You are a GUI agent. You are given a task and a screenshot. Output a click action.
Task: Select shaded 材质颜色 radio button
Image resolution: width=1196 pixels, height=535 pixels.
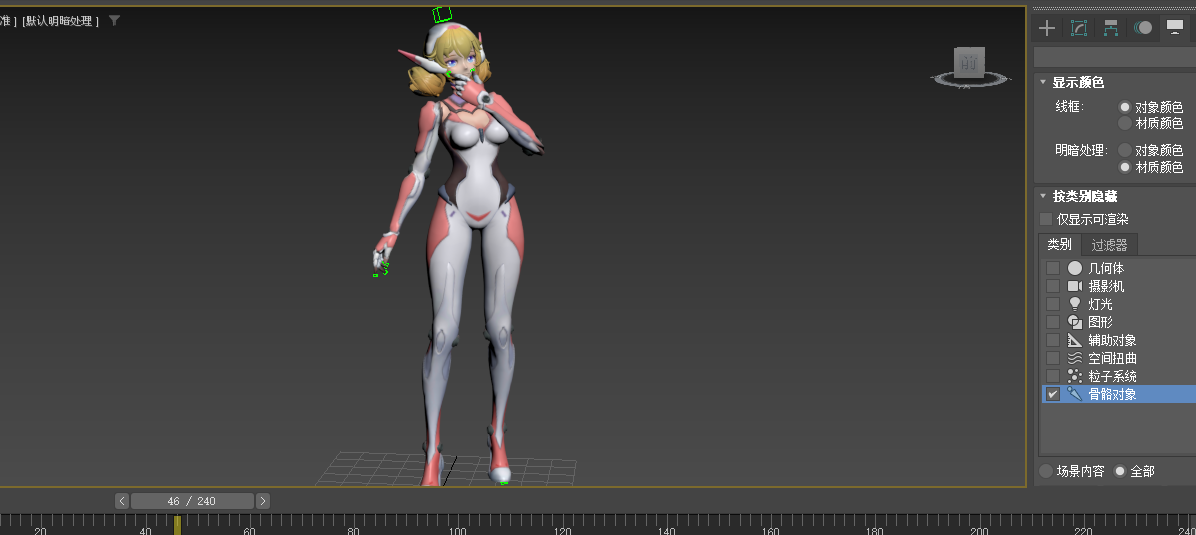click(x=1124, y=166)
